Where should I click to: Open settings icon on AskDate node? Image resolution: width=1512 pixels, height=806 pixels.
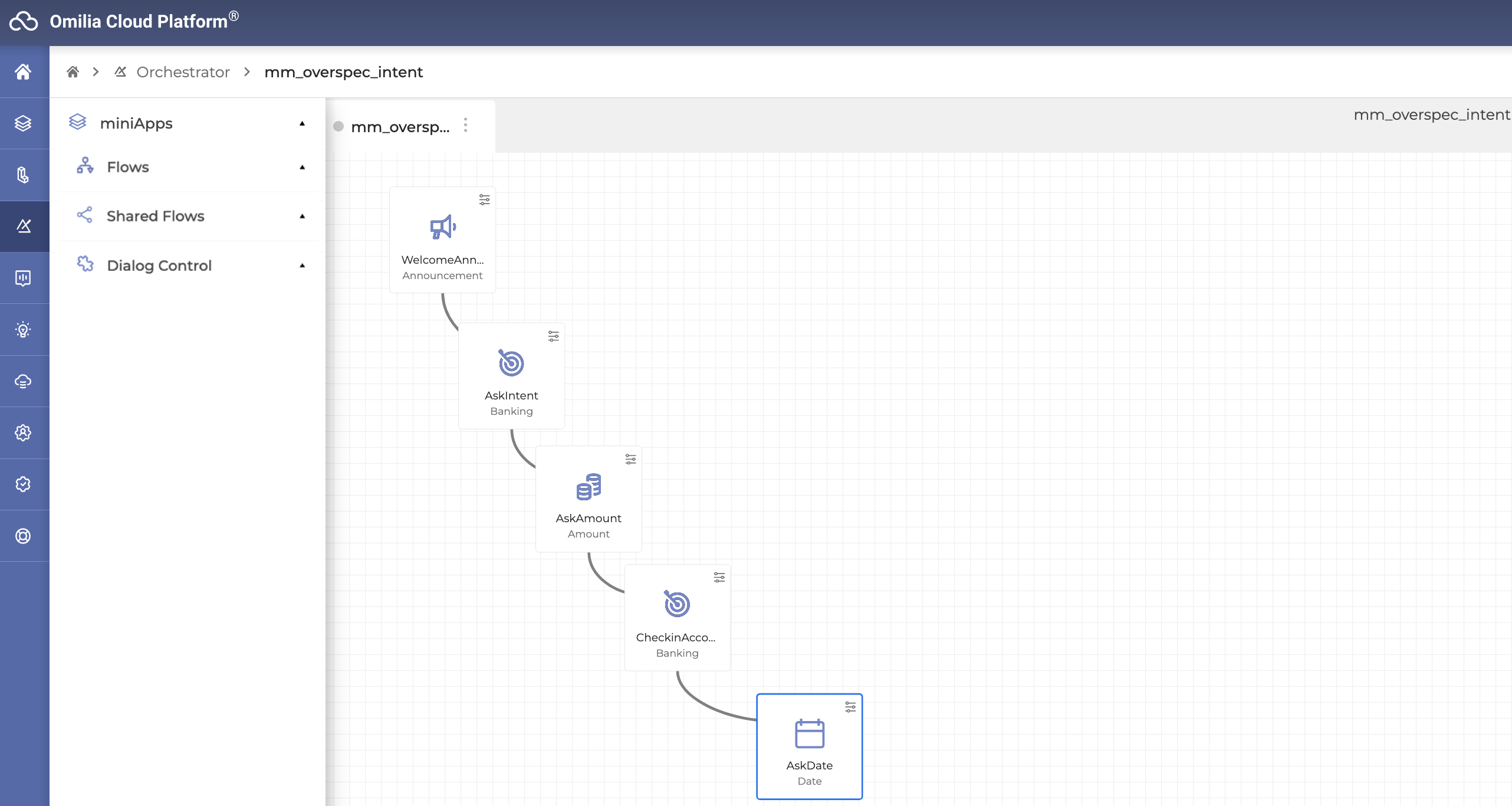click(x=850, y=707)
